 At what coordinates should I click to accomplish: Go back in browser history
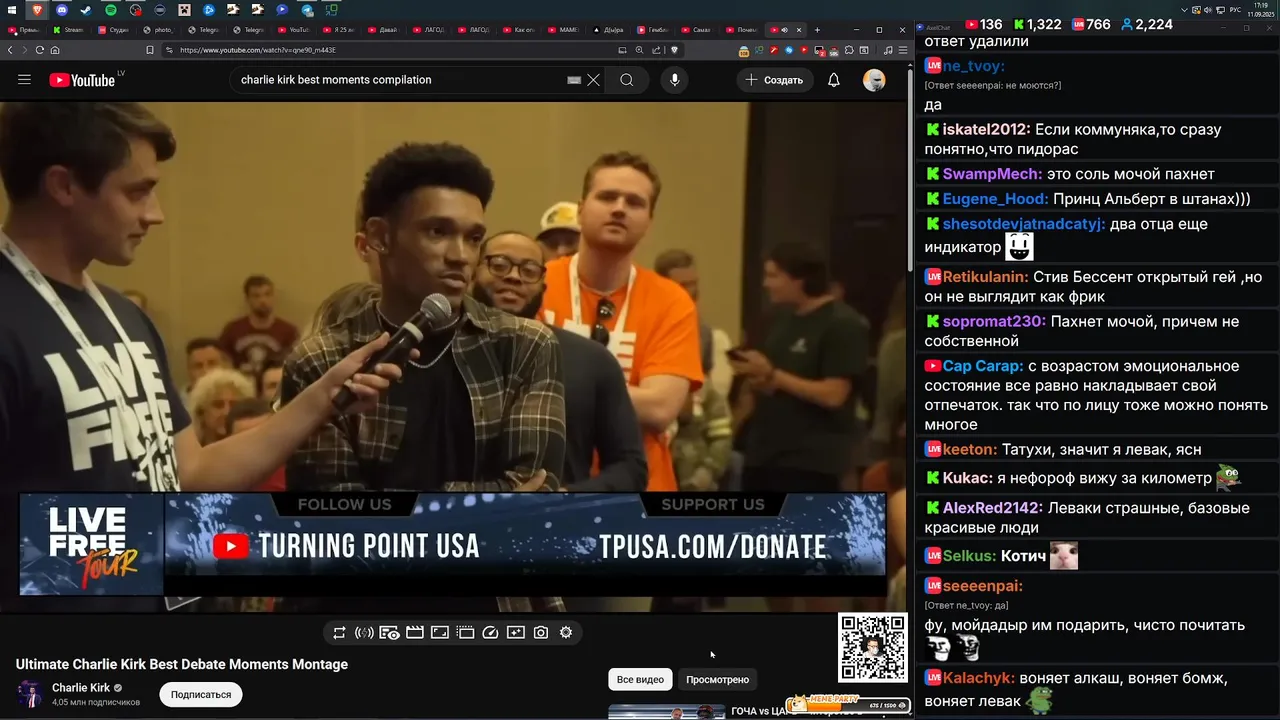pos(10,50)
